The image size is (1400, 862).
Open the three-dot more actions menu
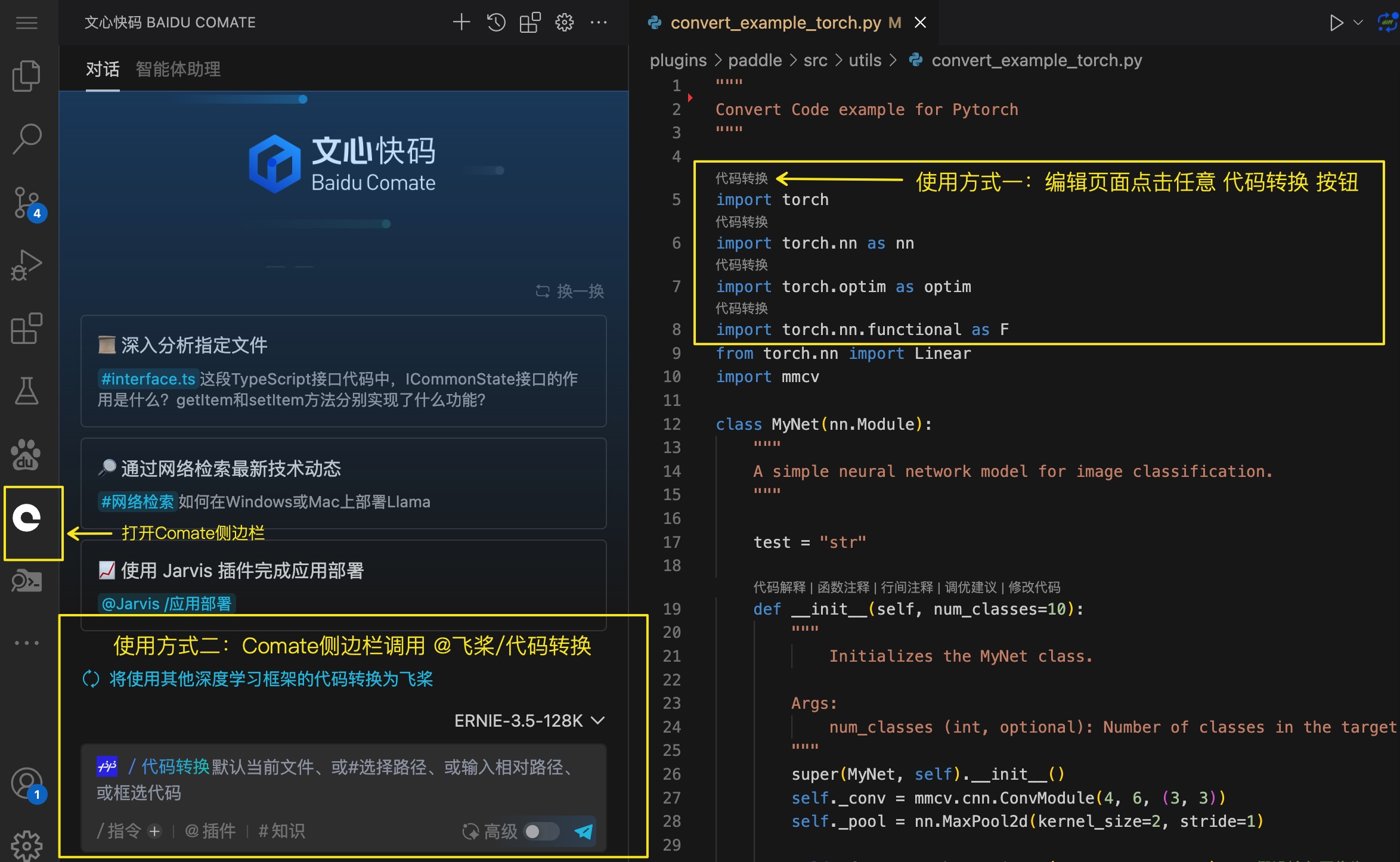click(598, 23)
